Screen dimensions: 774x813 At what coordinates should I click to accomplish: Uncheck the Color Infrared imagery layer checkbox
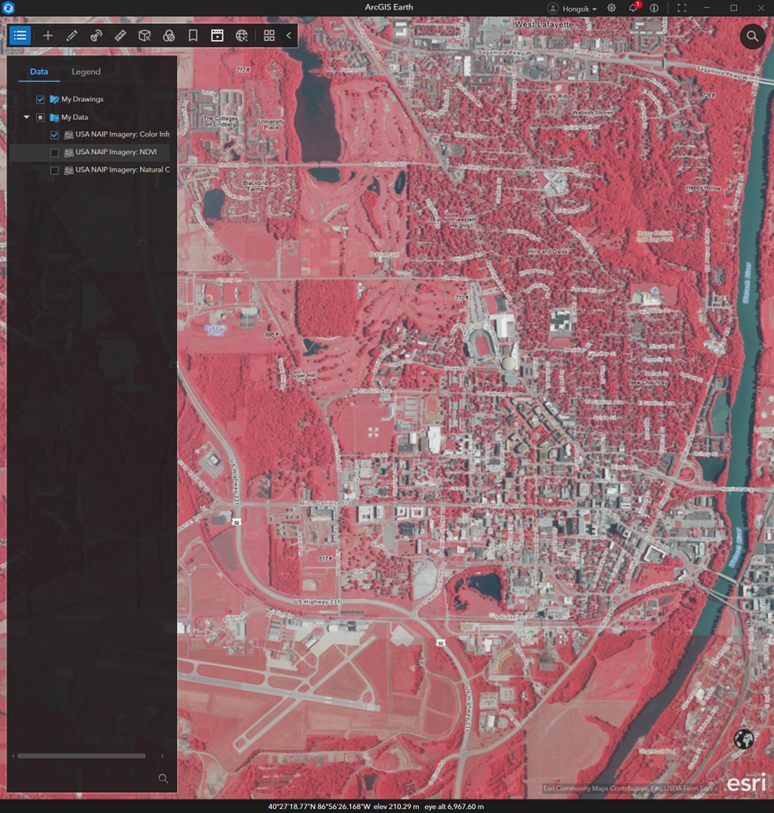54,135
